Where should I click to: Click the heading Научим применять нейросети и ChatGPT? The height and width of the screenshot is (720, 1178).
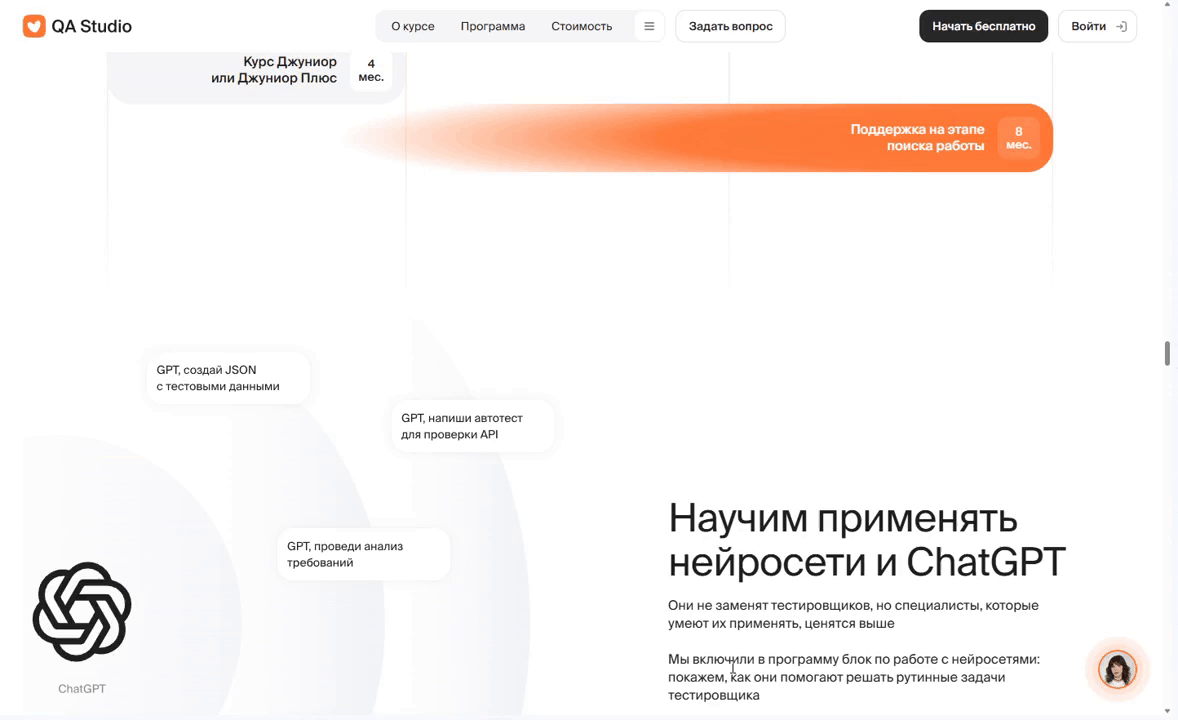(x=867, y=540)
